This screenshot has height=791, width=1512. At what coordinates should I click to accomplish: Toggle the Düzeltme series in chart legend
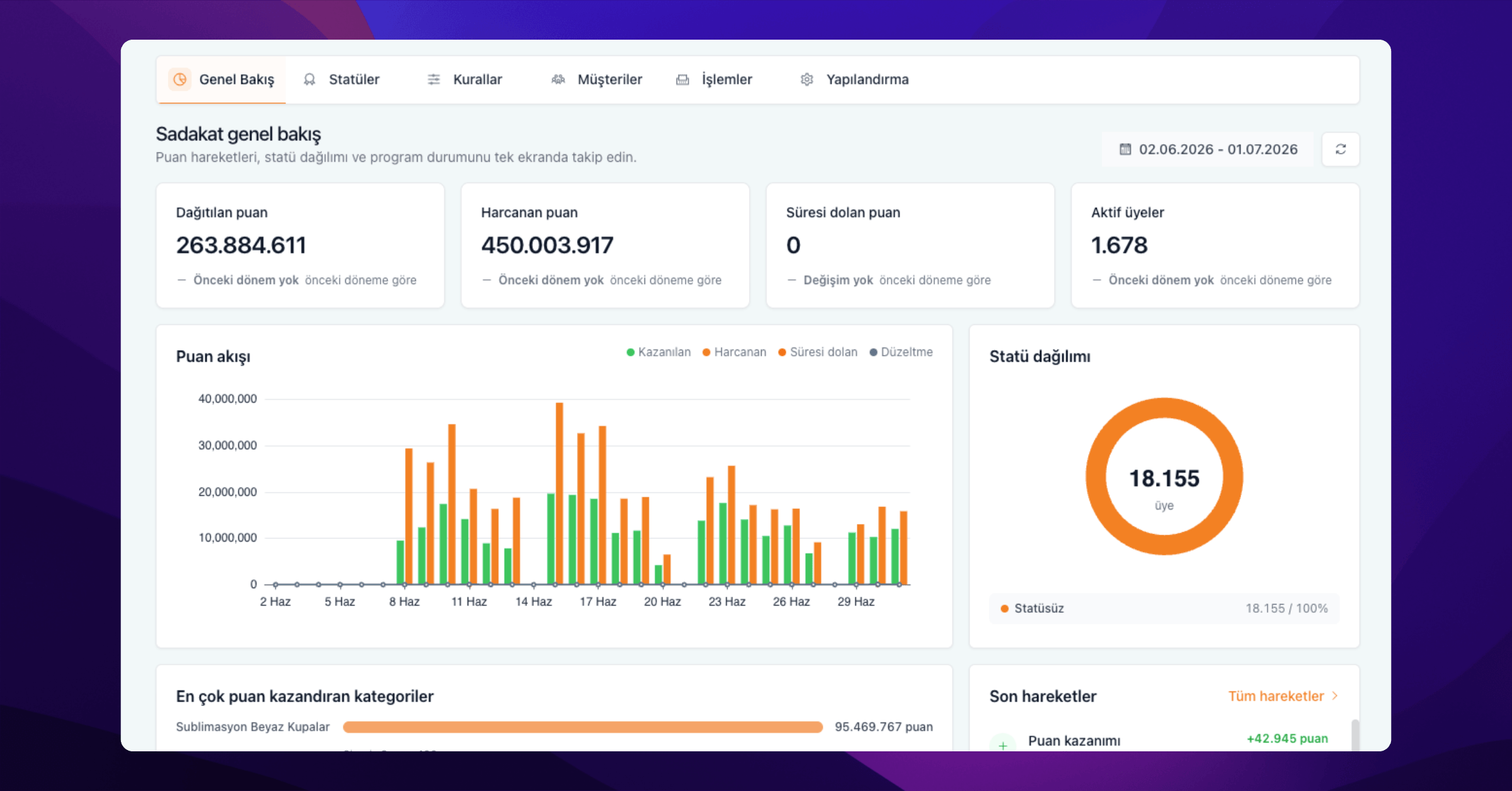(901, 352)
